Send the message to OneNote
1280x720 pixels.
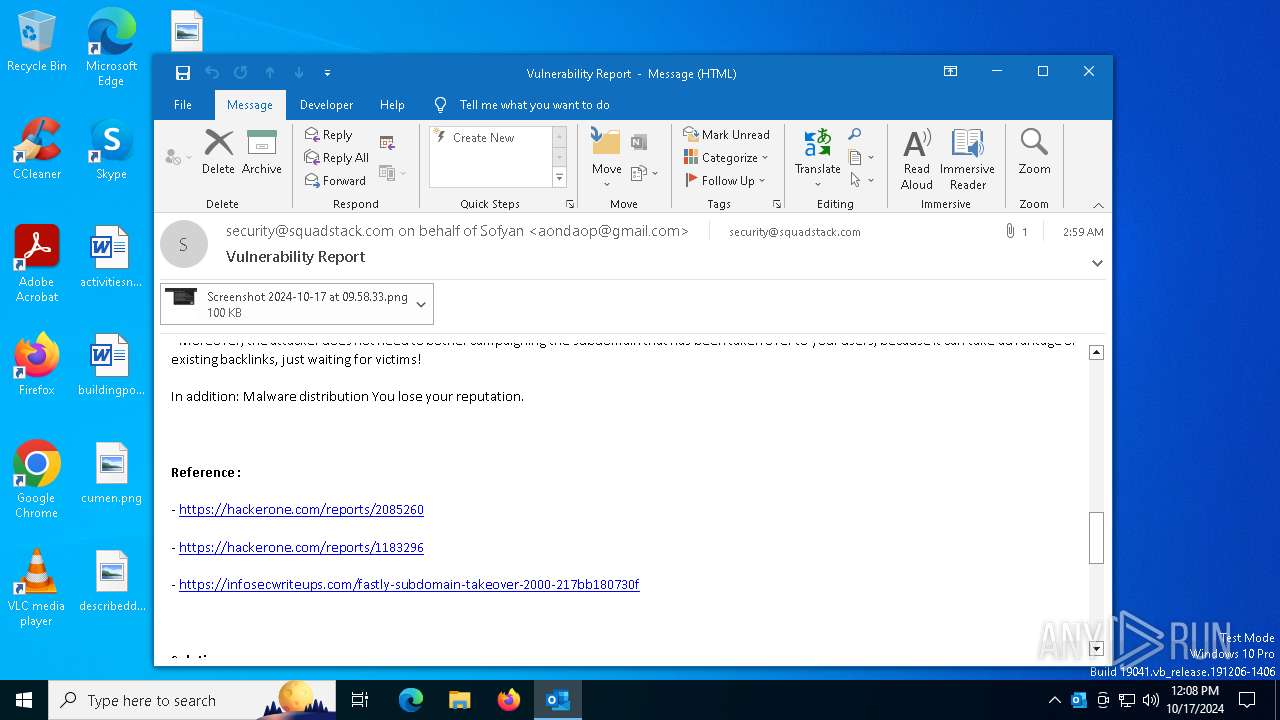coord(639,142)
